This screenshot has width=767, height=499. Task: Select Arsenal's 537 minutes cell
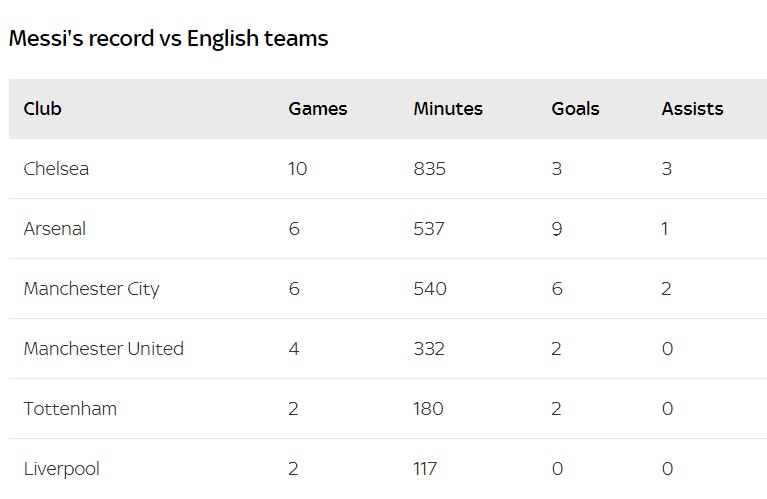coord(429,228)
